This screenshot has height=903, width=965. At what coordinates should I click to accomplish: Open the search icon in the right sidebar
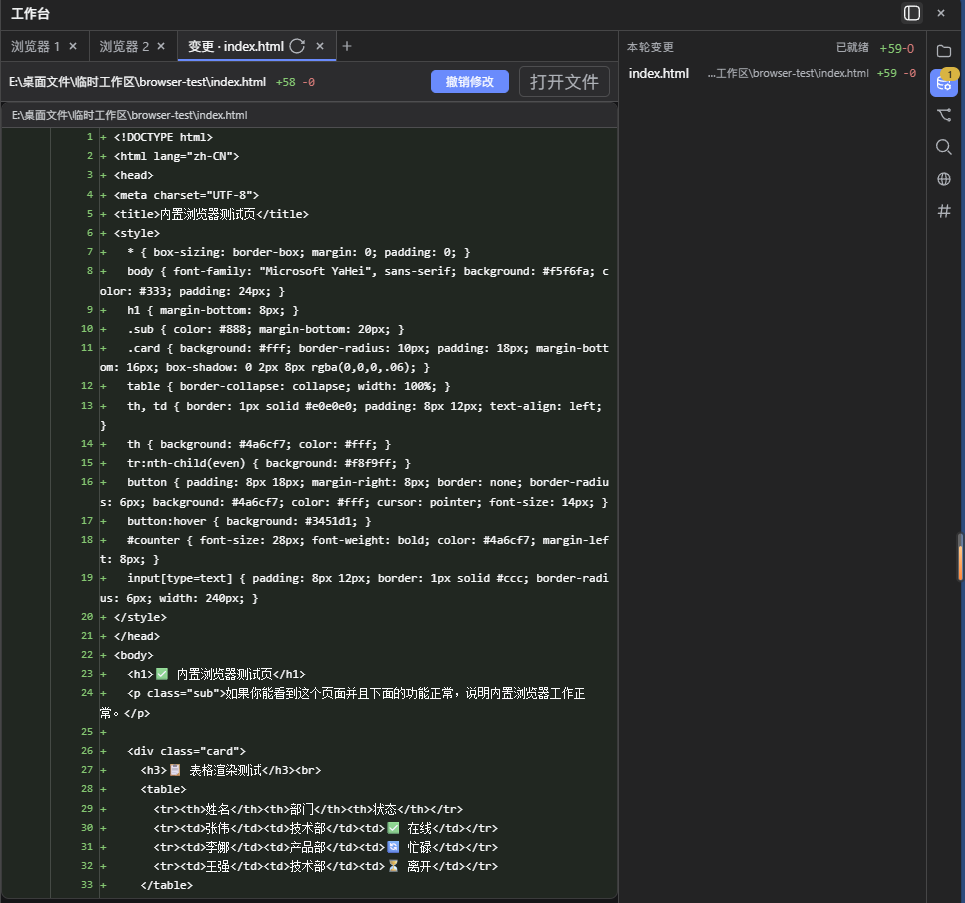click(x=944, y=146)
